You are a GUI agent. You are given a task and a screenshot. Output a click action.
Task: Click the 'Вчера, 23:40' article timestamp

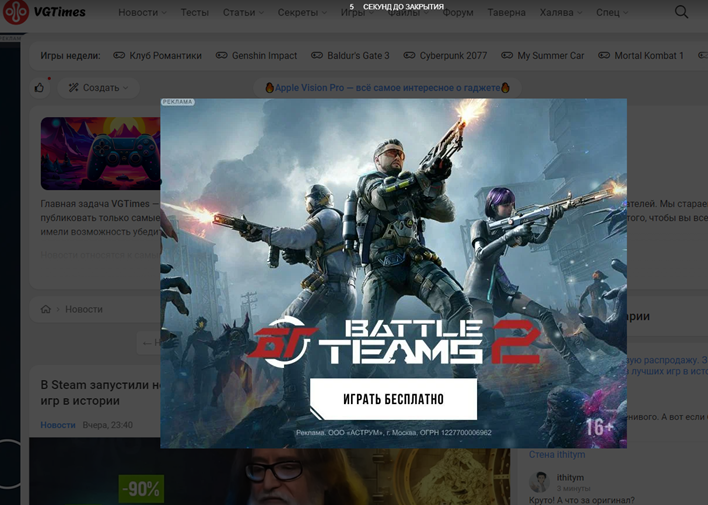click(107, 425)
